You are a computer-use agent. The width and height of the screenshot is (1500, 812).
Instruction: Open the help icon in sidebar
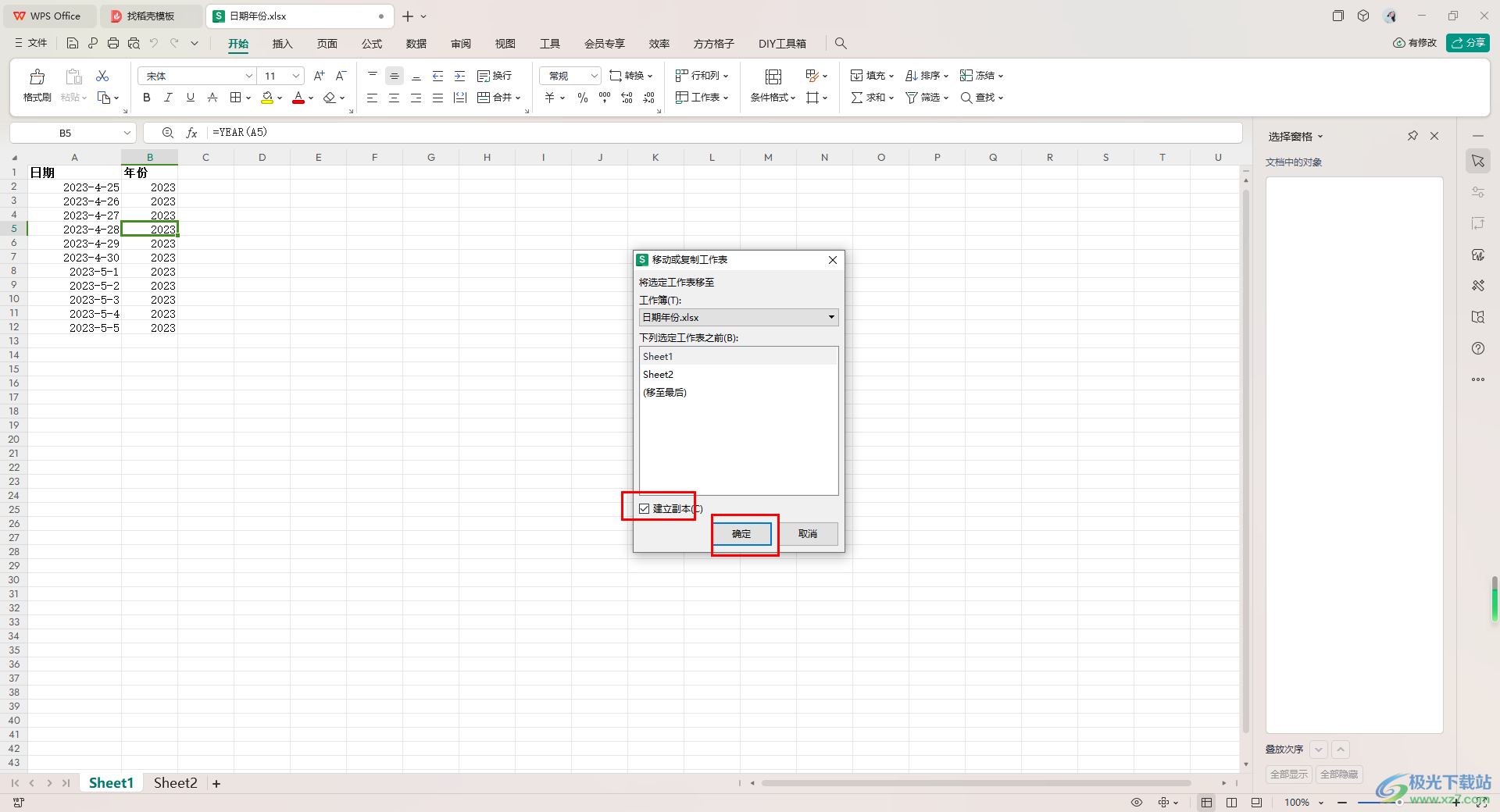(1478, 348)
